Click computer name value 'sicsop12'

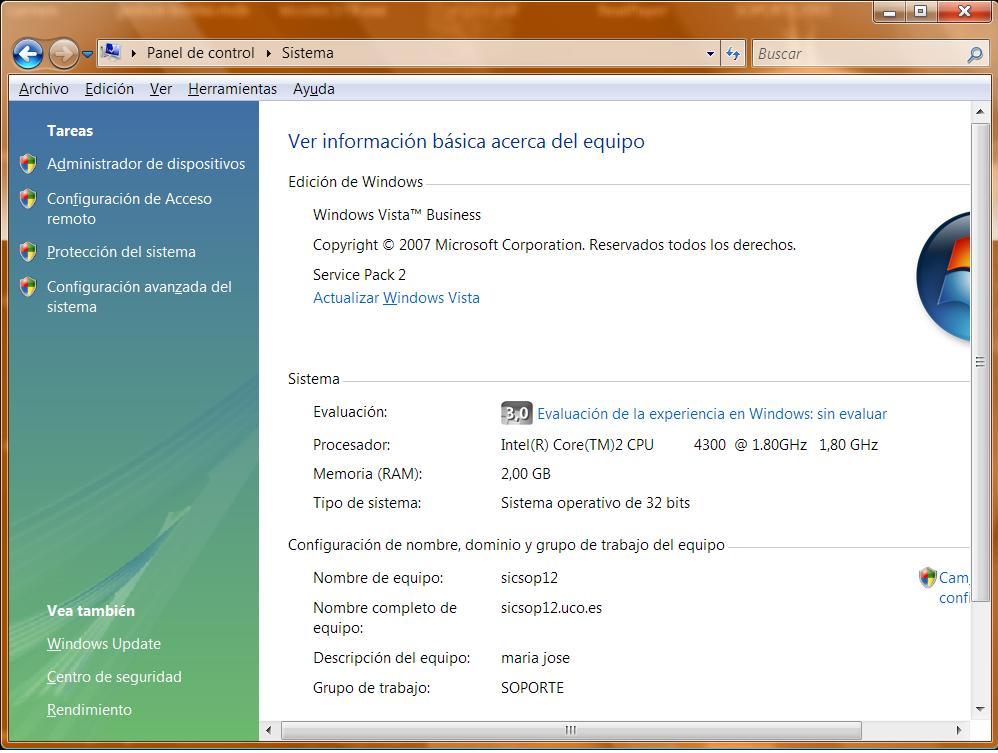[x=529, y=578]
